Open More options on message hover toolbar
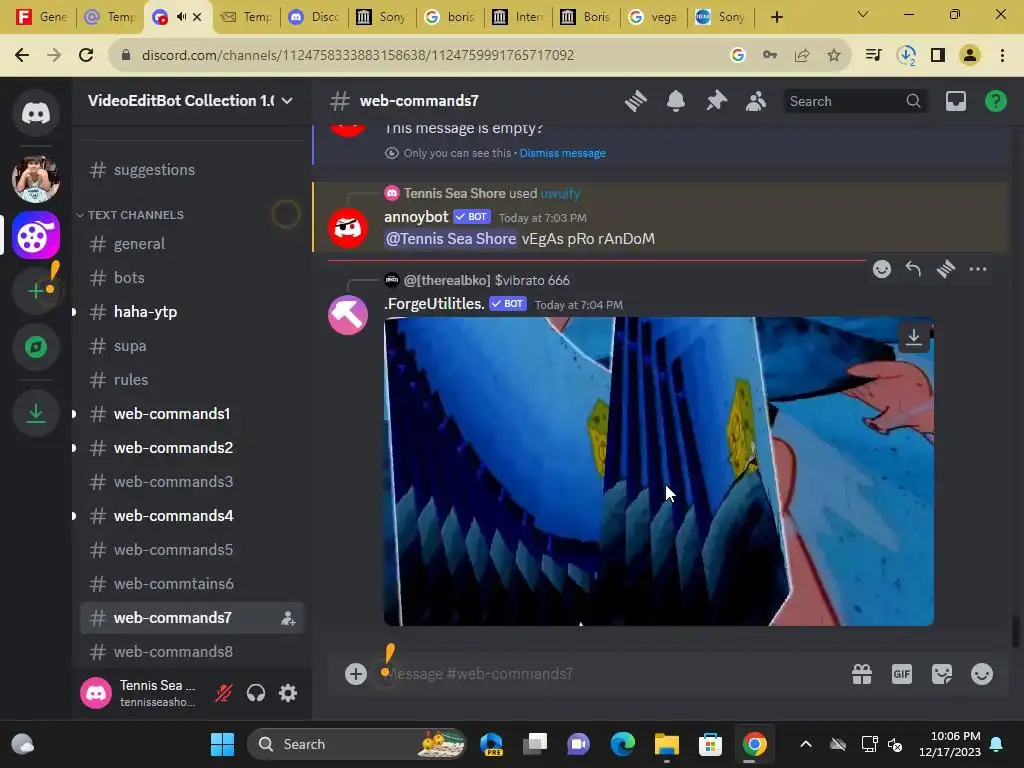Viewport: 1024px width, 768px height. 978,269
